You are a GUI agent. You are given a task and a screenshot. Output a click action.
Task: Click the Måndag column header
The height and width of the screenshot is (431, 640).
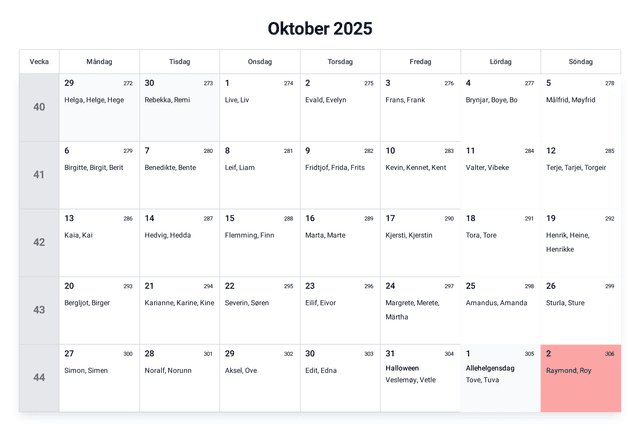[99, 62]
